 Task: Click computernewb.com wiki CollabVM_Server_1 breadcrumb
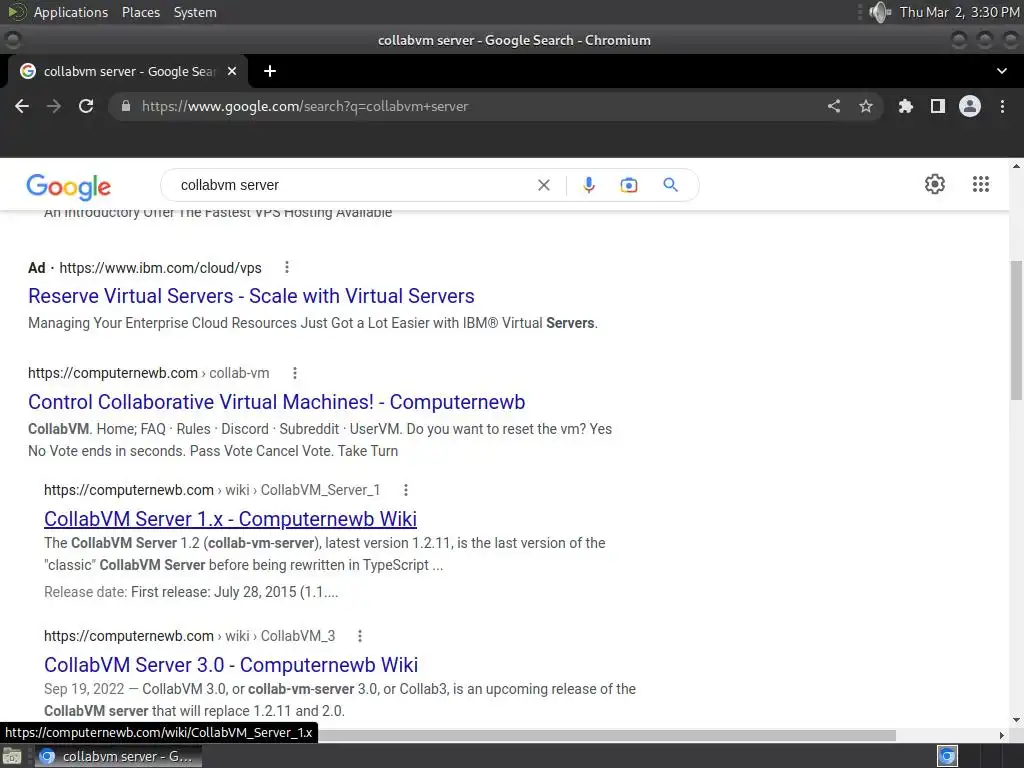point(212,490)
